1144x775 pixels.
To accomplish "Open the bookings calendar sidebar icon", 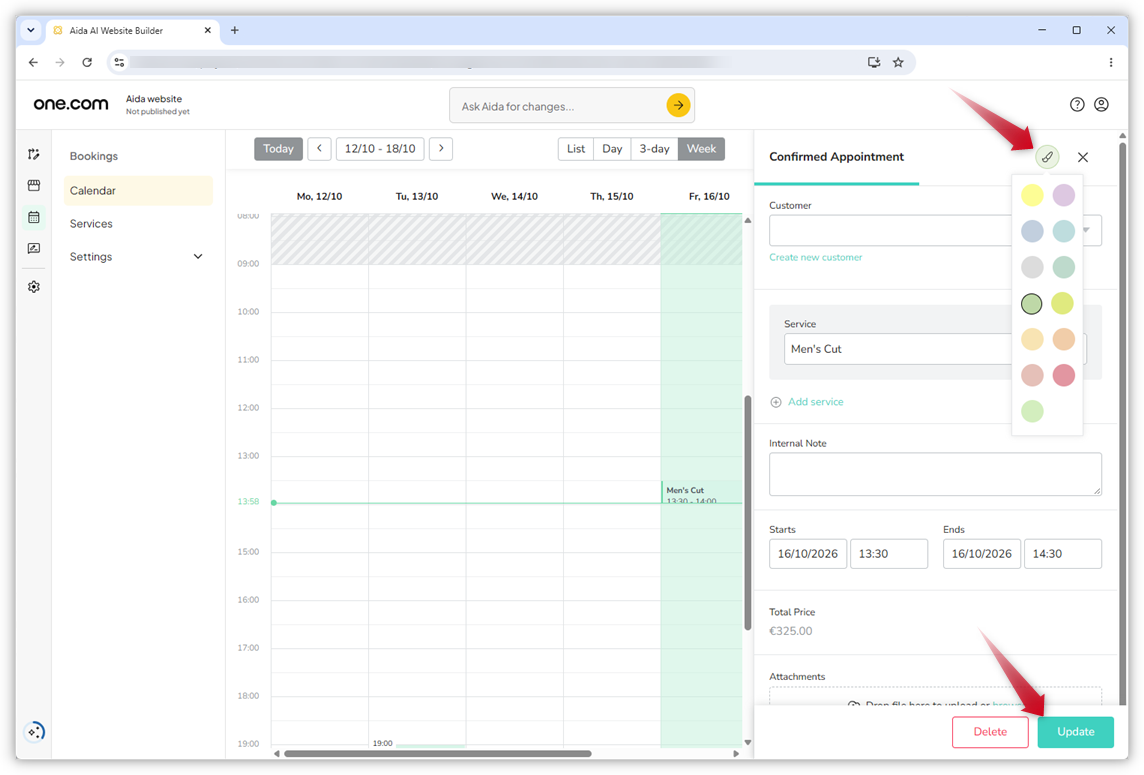I will pyautogui.click(x=34, y=217).
